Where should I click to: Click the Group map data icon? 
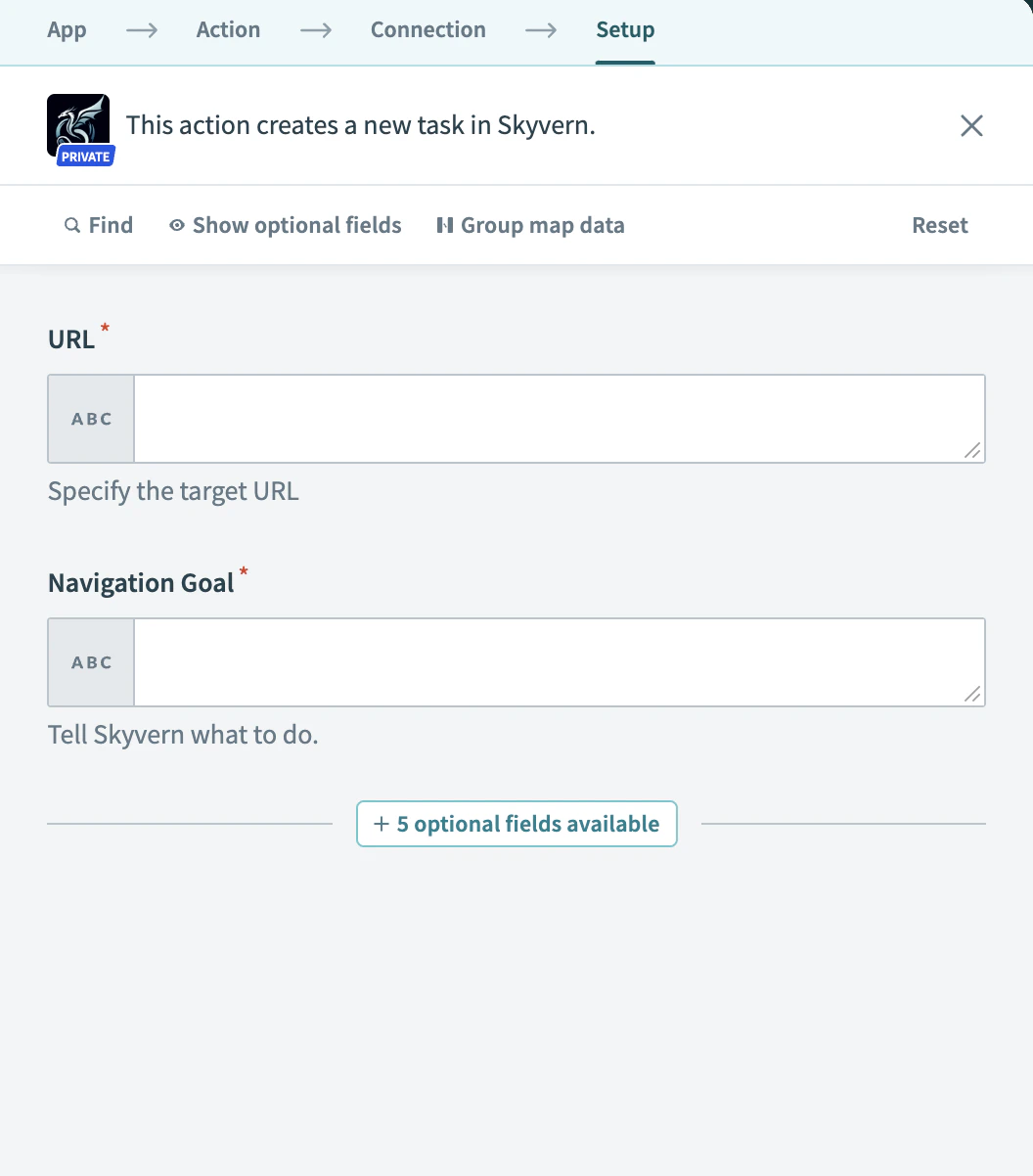(445, 225)
